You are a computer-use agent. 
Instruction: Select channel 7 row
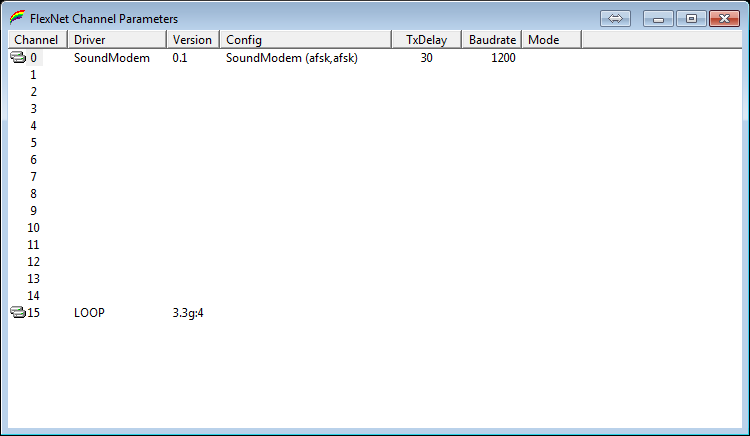pos(33,177)
